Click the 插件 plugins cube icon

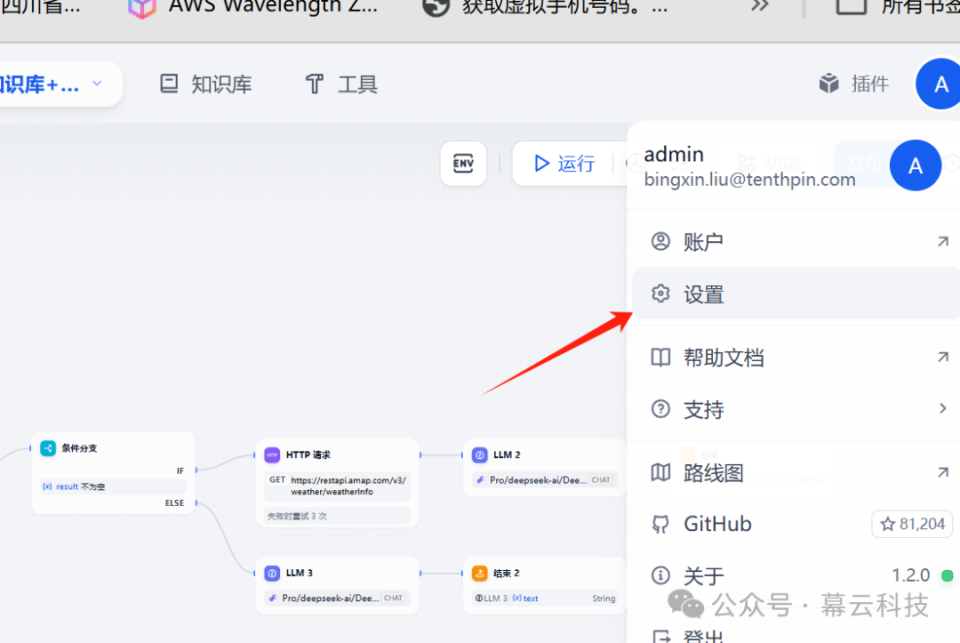(x=829, y=84)
